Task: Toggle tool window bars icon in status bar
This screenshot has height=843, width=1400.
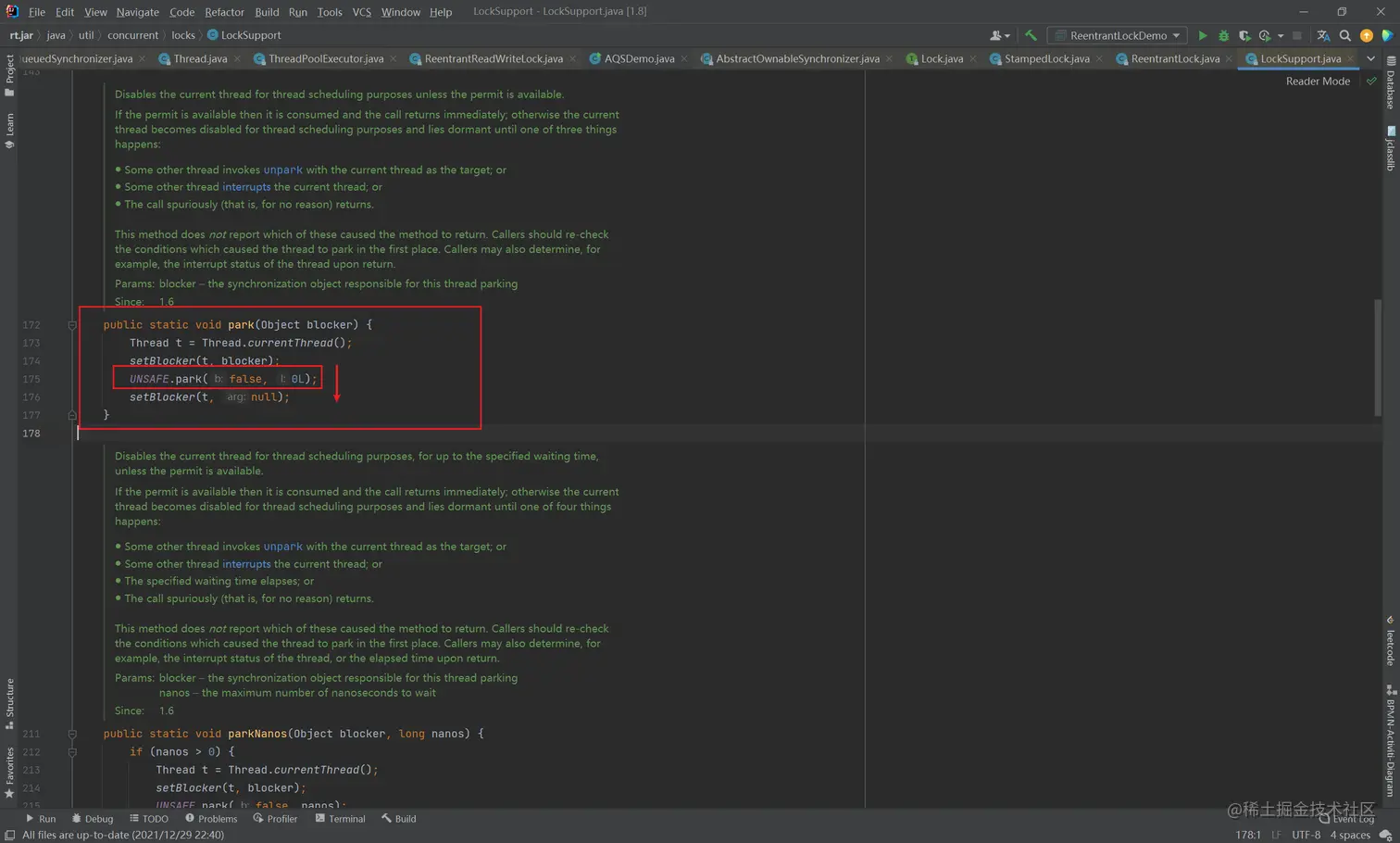Action: click(9, 835)
